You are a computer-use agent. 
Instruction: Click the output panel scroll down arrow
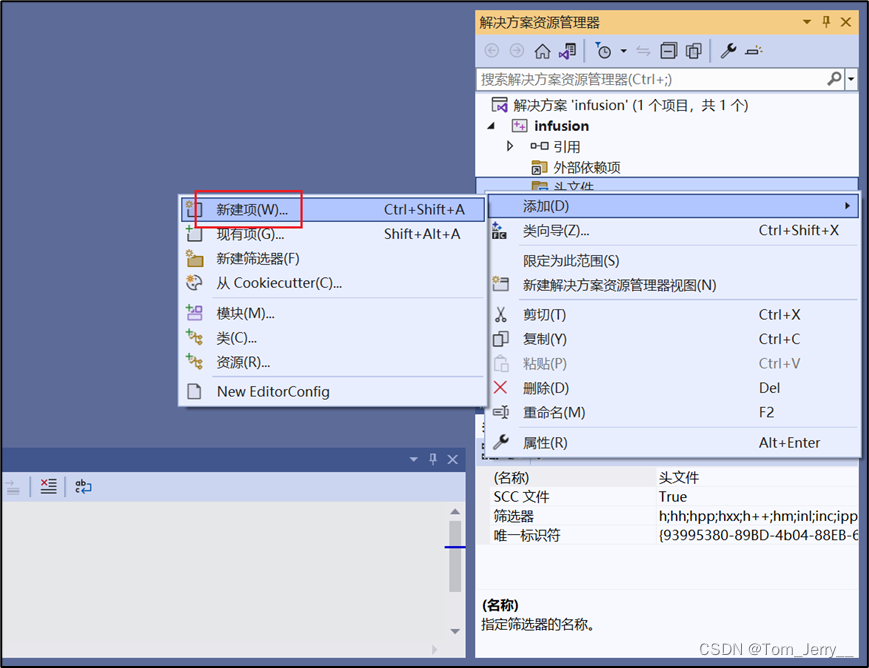[455, 631]
